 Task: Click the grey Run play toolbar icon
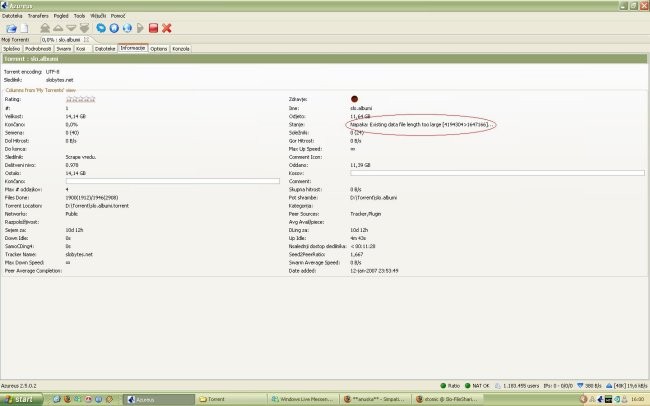[x=140, y=28]
